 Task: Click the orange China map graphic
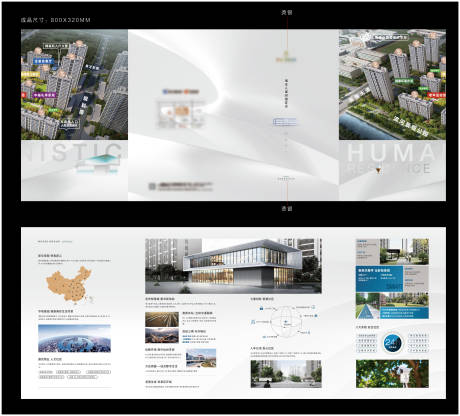coord(69,285)
